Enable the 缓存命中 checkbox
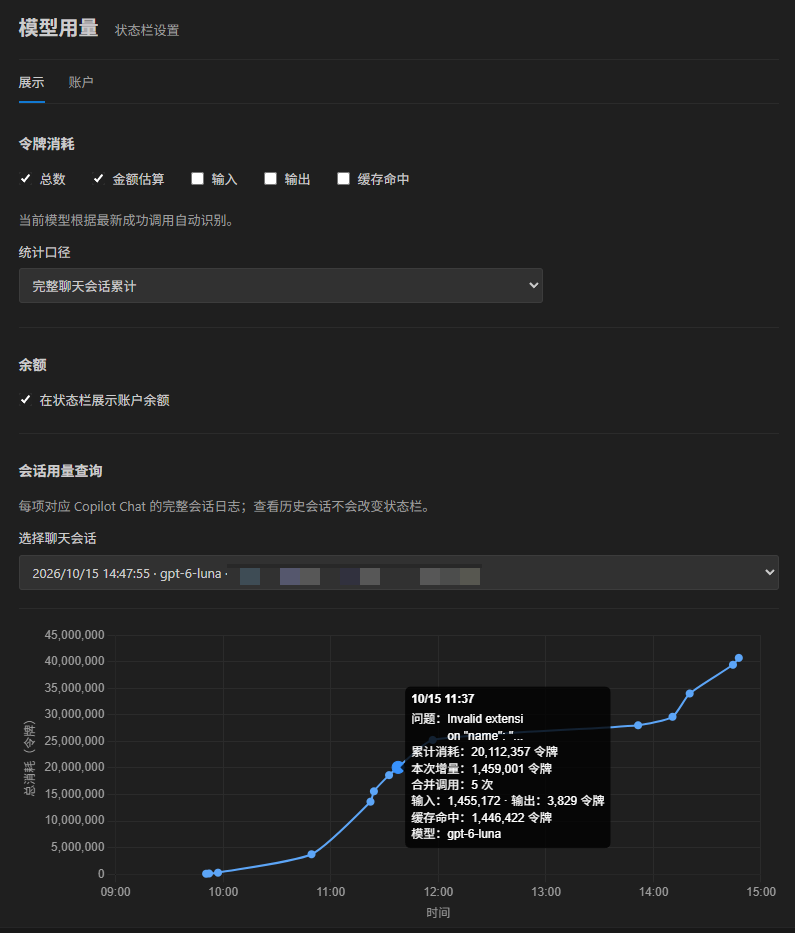The image size is (795, 933). click(x=343, y=179)
